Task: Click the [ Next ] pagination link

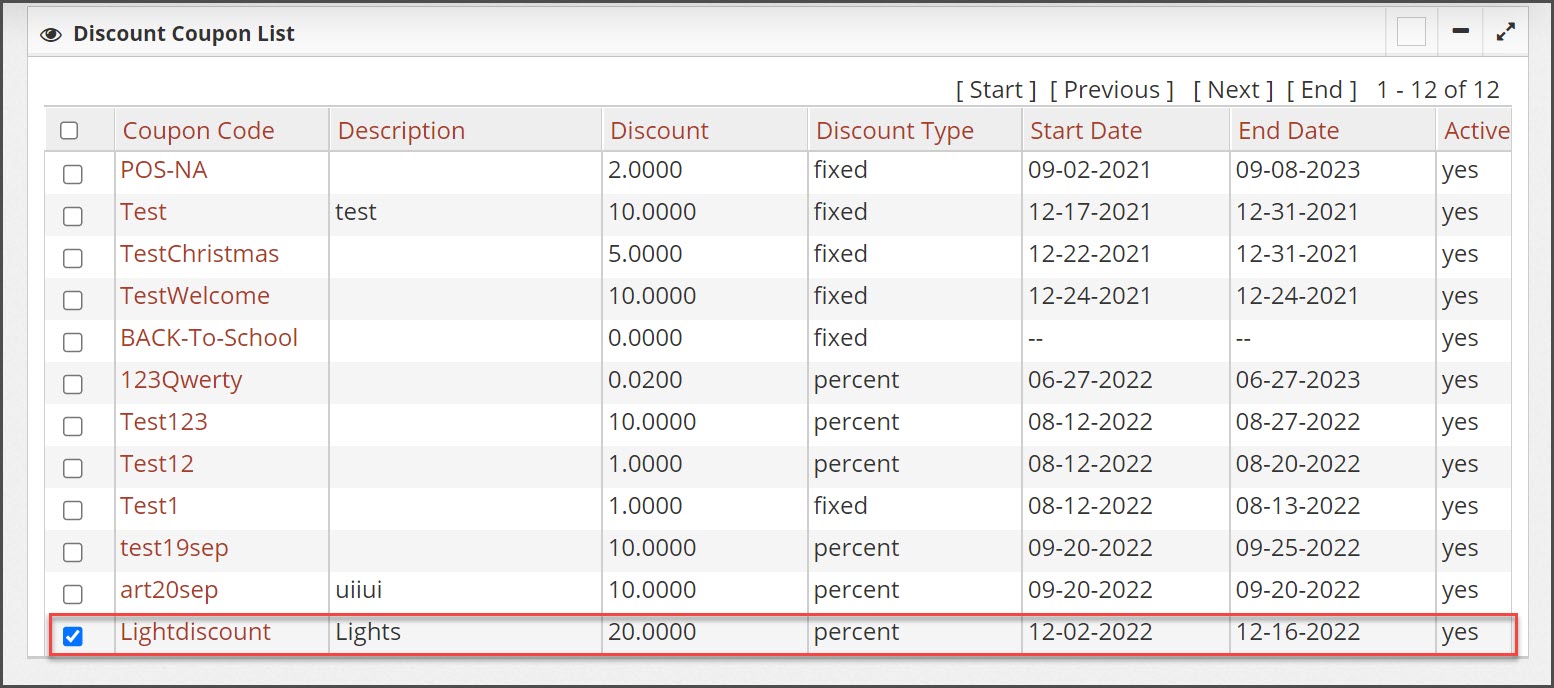Action: (x=1233, y=90)
